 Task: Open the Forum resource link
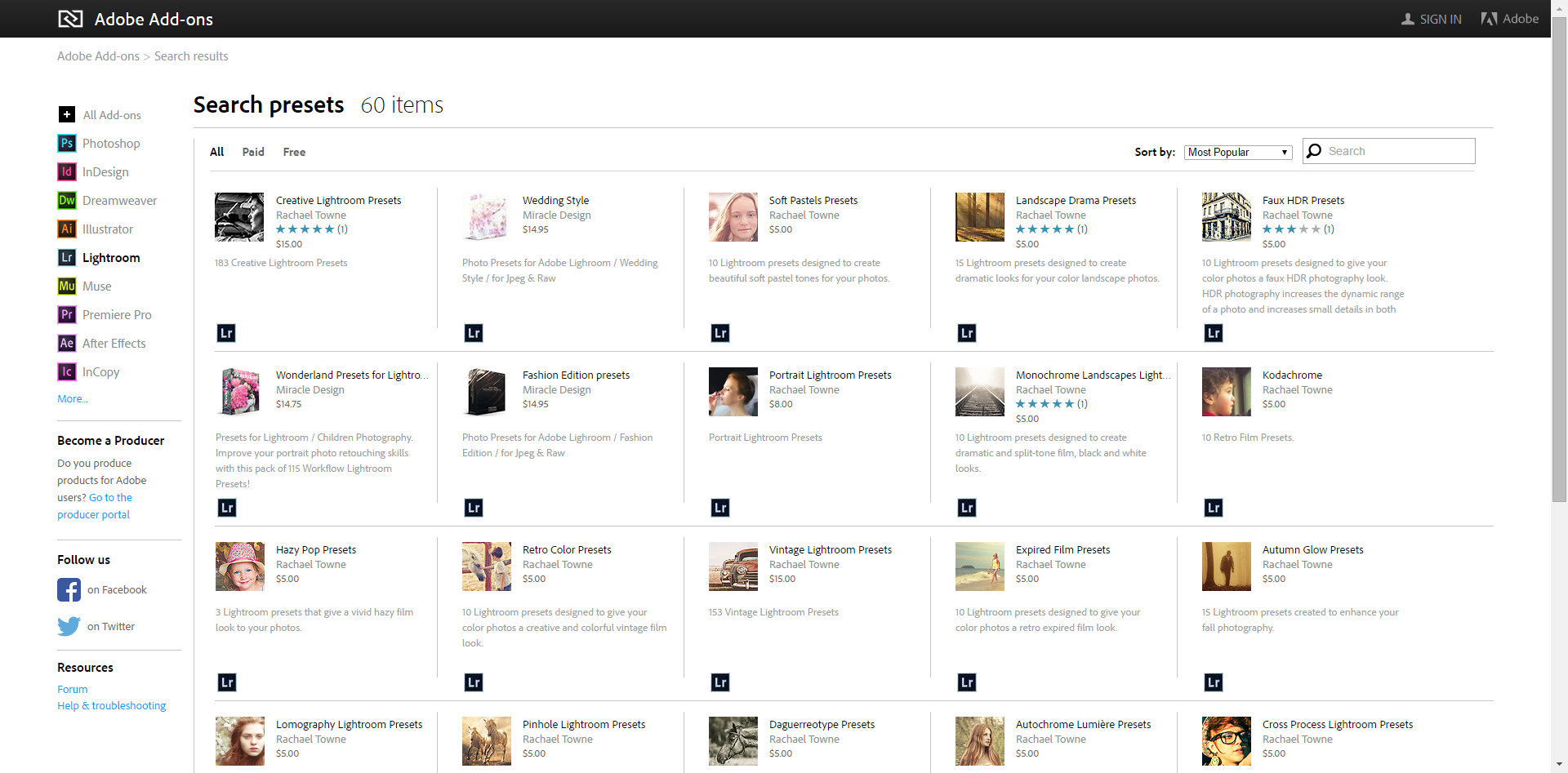tap(73, 689)
